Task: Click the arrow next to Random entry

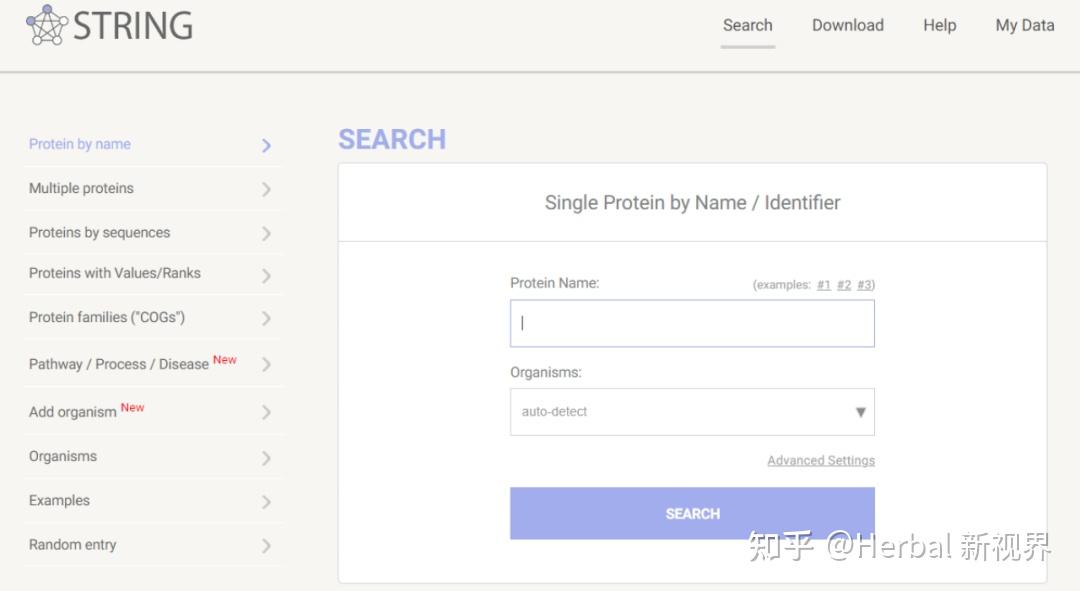Action: point(266,546)
